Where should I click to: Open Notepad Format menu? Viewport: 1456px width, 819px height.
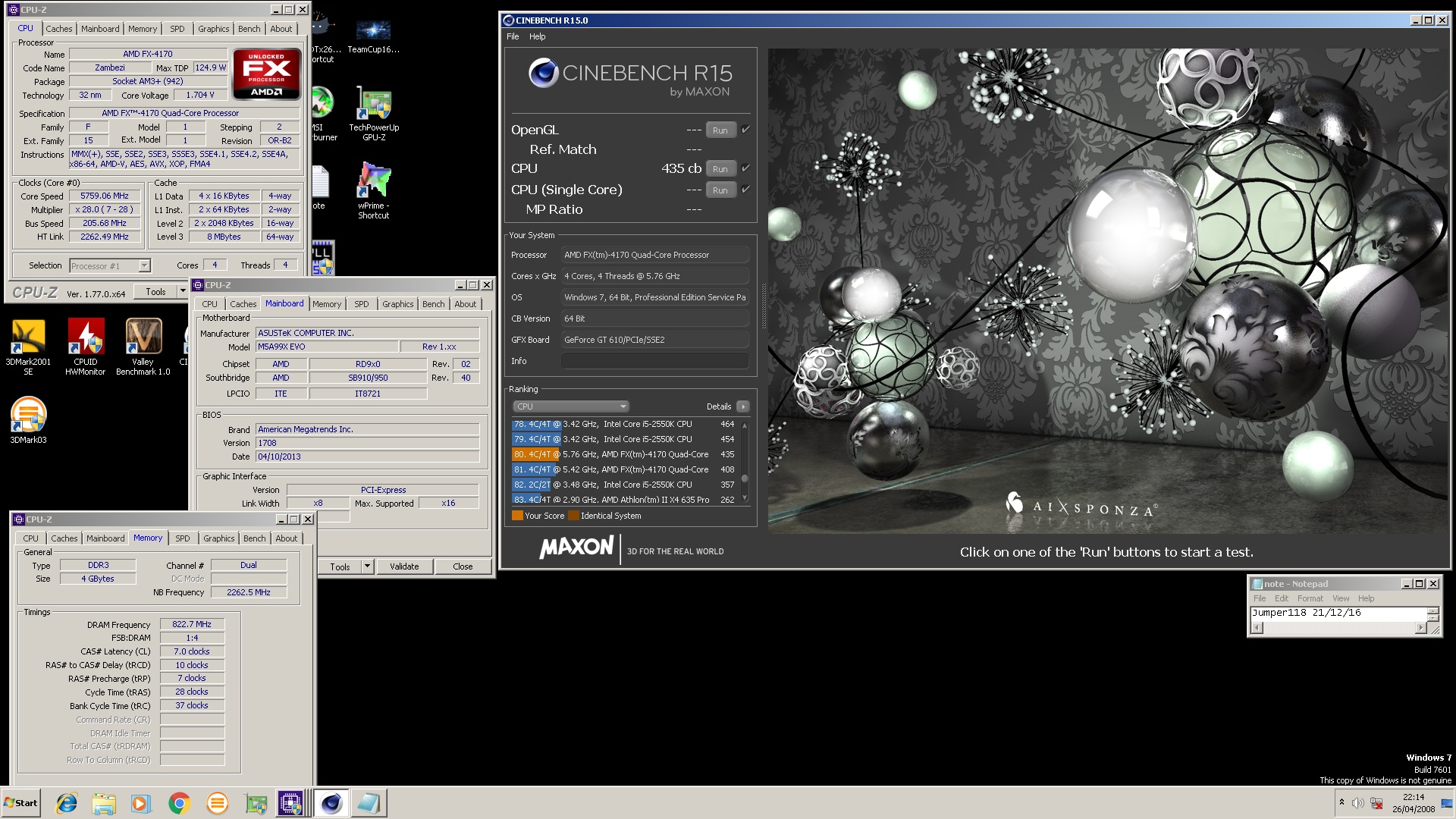click(x=1310, y=598)
